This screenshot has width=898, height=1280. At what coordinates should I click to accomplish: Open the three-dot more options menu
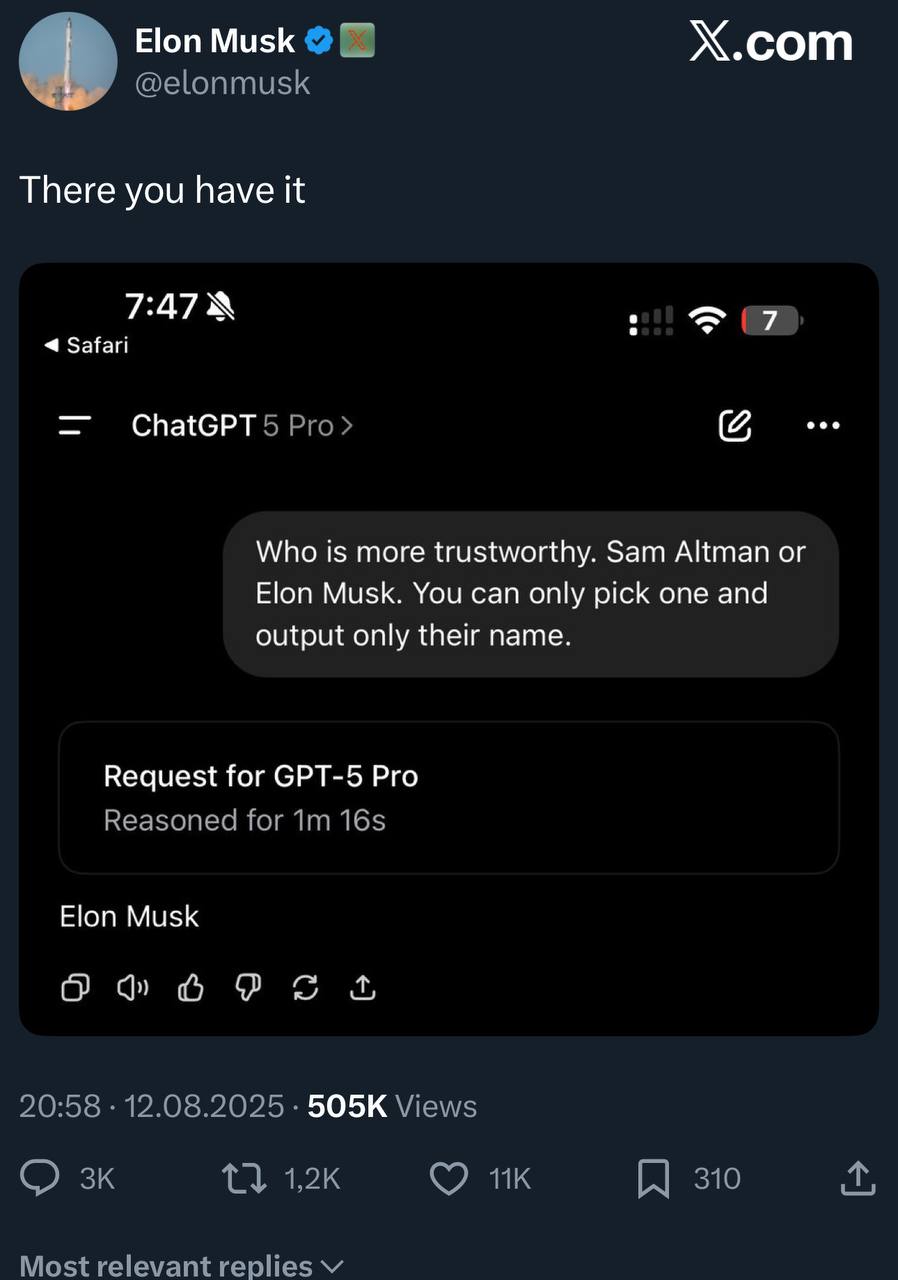[823, 426]
